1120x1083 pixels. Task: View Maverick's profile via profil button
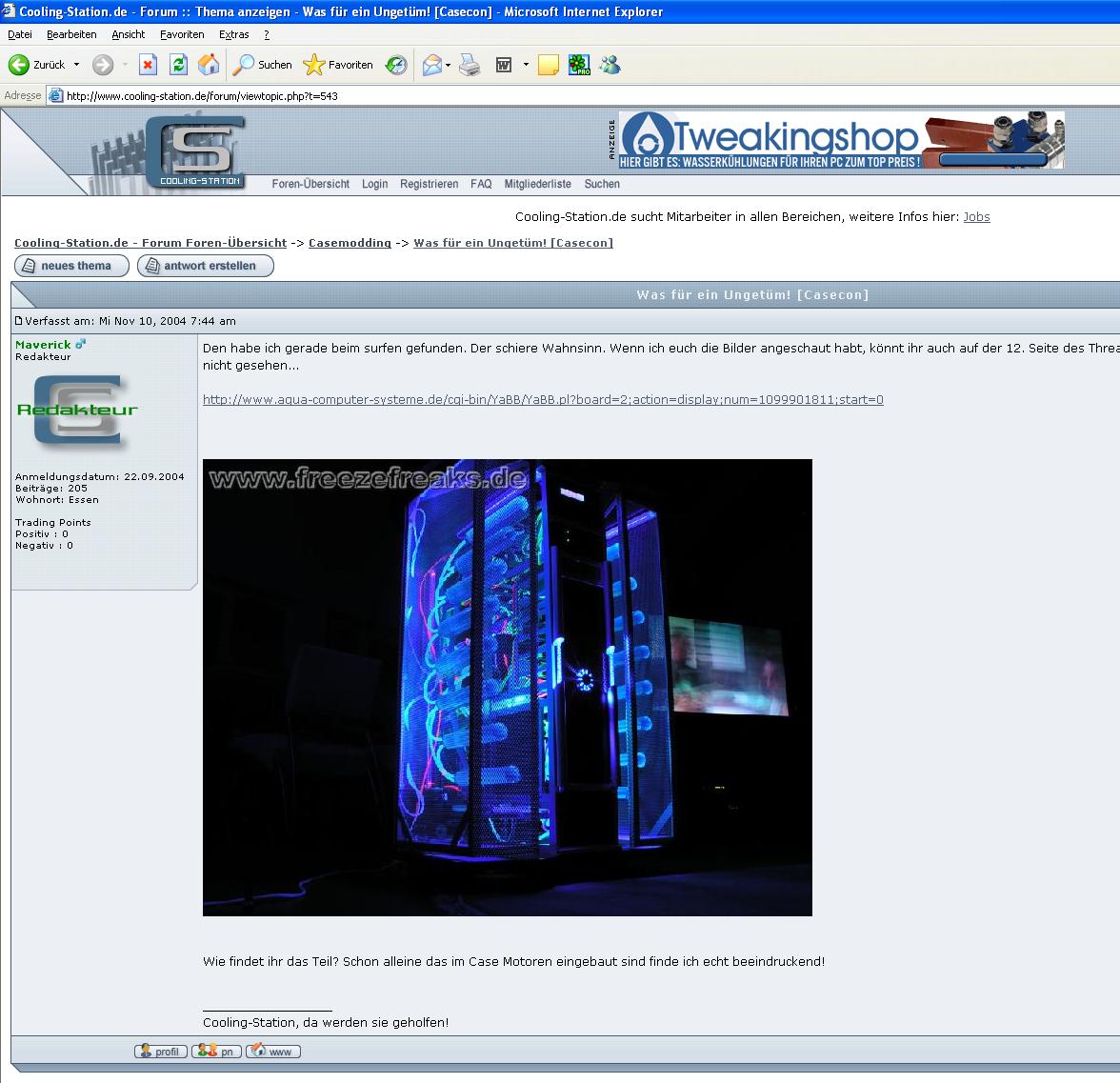(161, 1052)
